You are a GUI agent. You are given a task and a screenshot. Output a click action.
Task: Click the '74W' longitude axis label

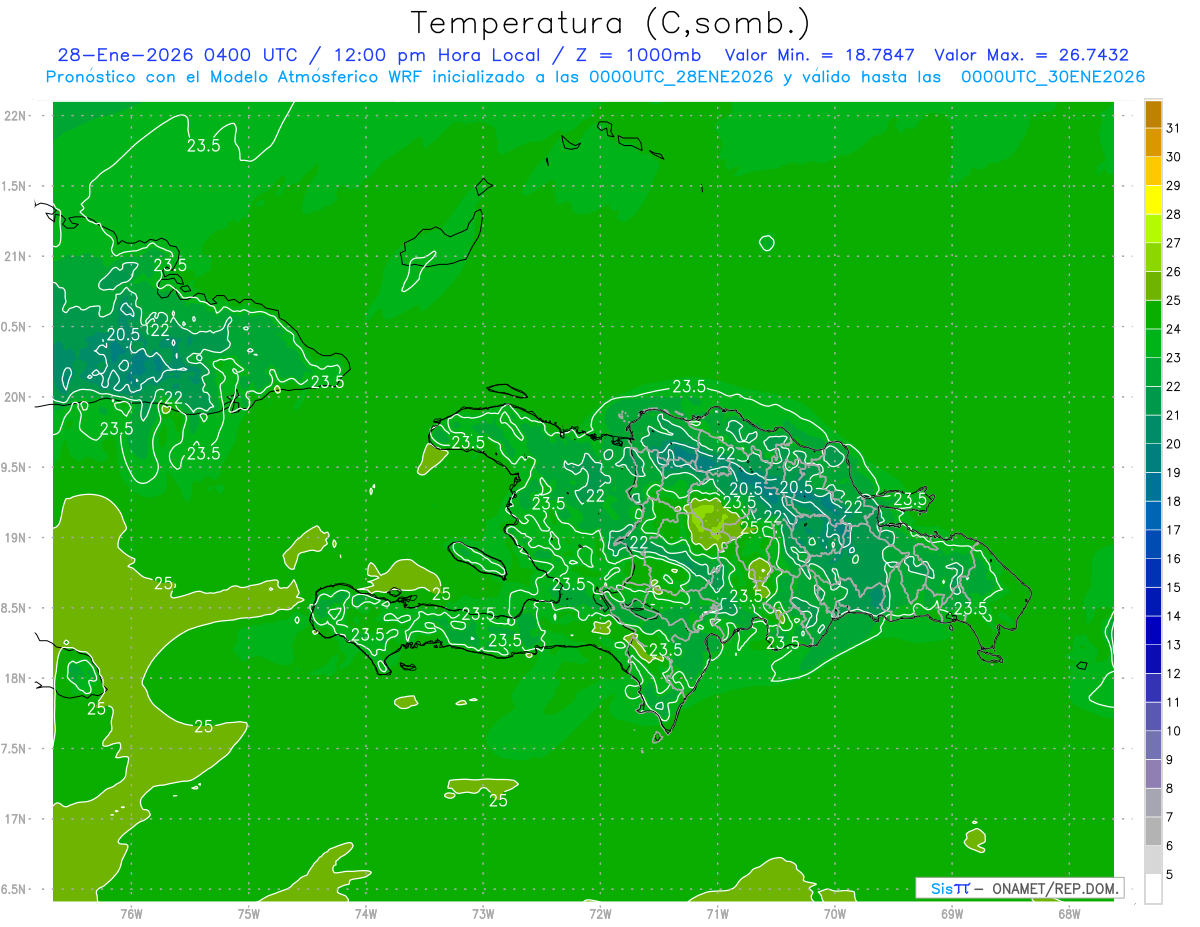(x=366, y=914)
